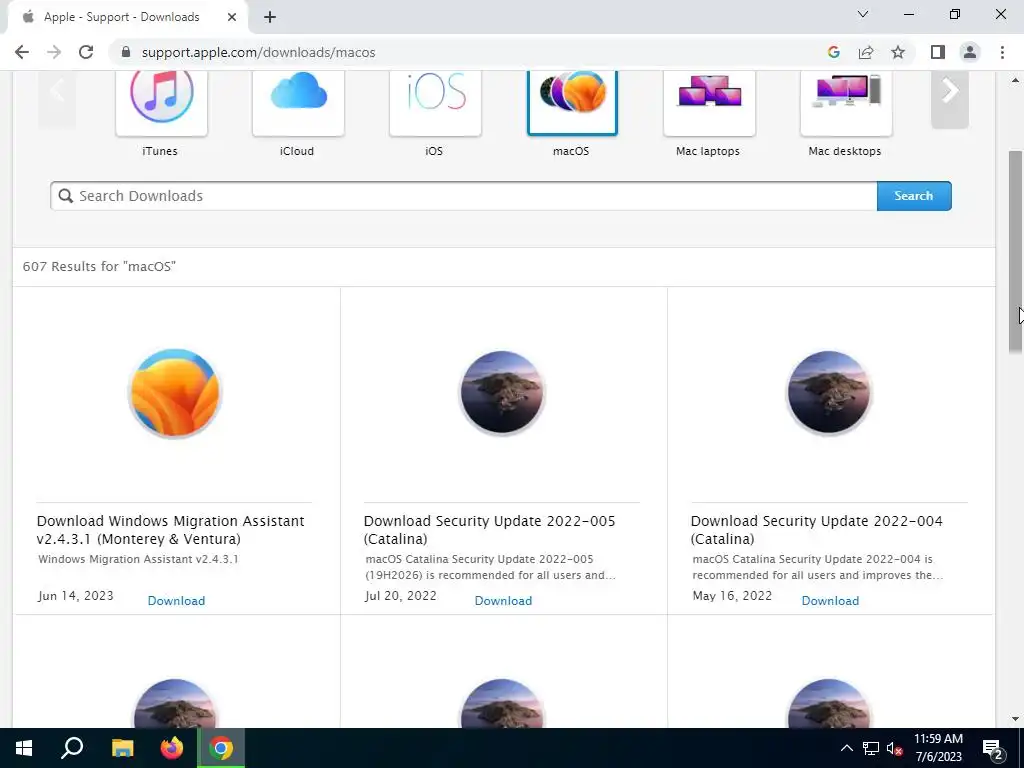Click the "607 Results for macOS" text
The image size is (1024, 768).
(x=99, y=266)
